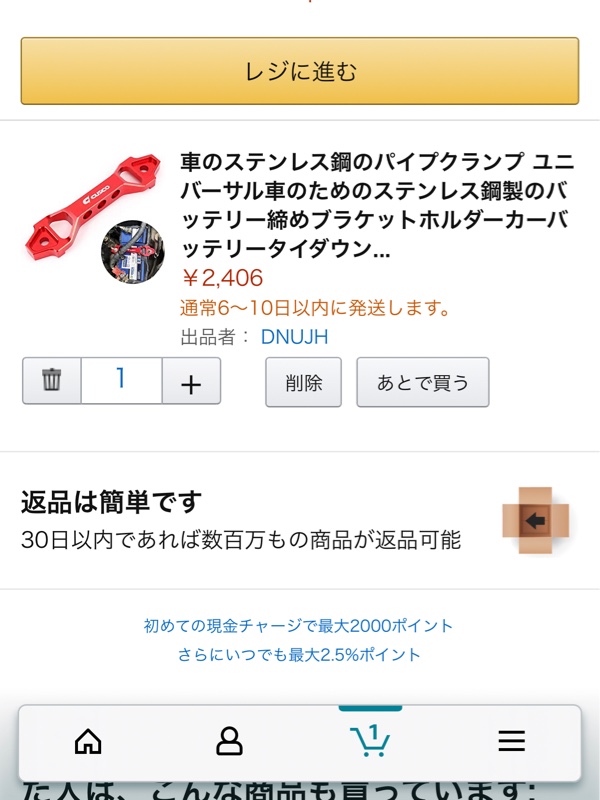Open 初めての現金チャージで最大2000ポイント link
The width and height of the screenshot is (600, 800).
pos(299,626)
